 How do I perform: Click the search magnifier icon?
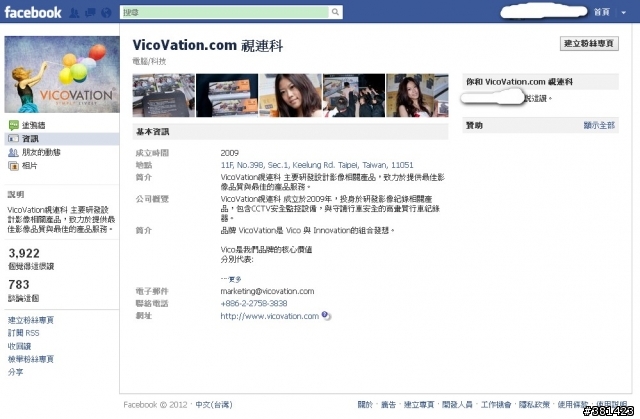[335, 12]
